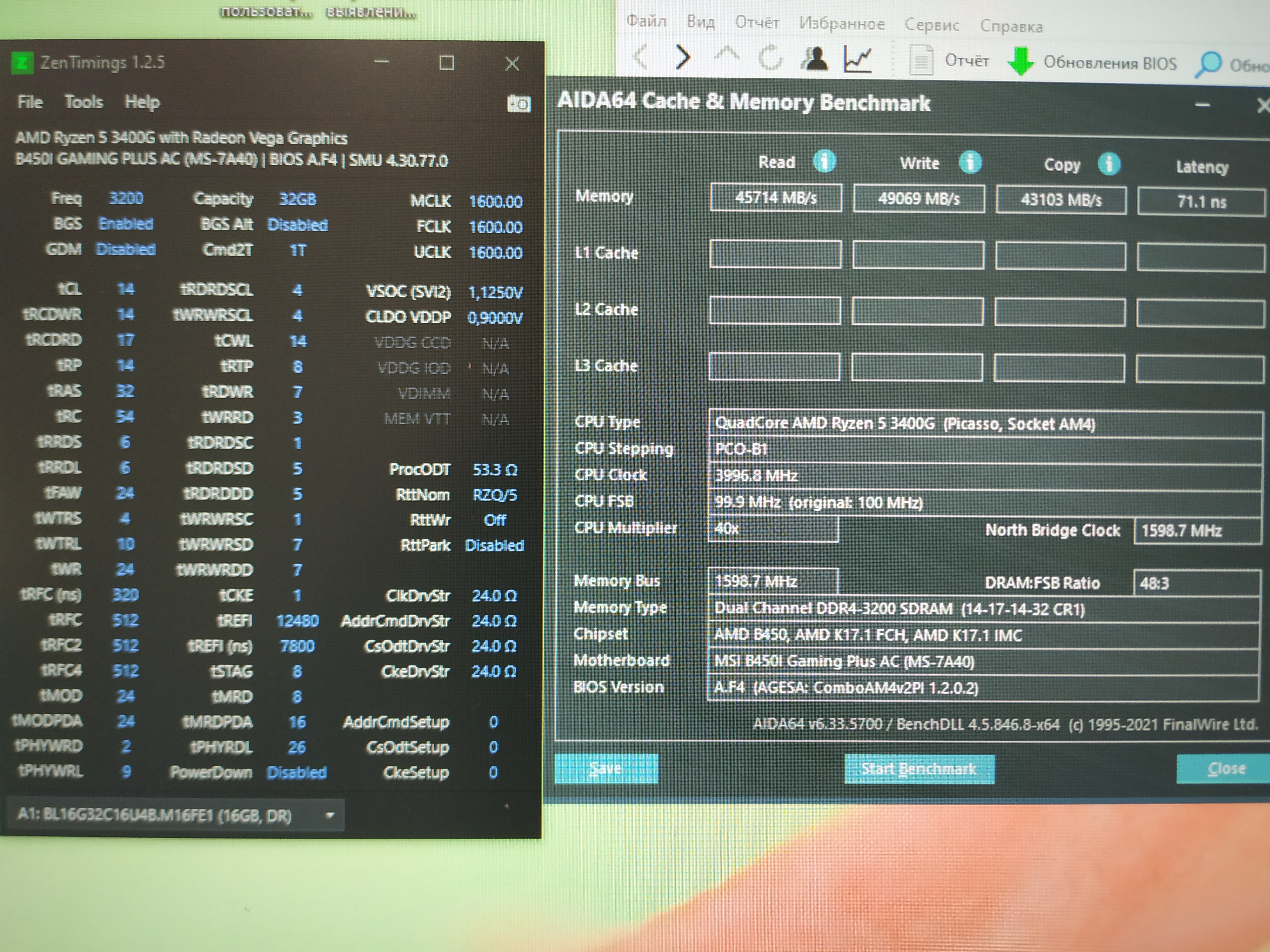Click the Copy info icon

click(x=1109, y=164)
